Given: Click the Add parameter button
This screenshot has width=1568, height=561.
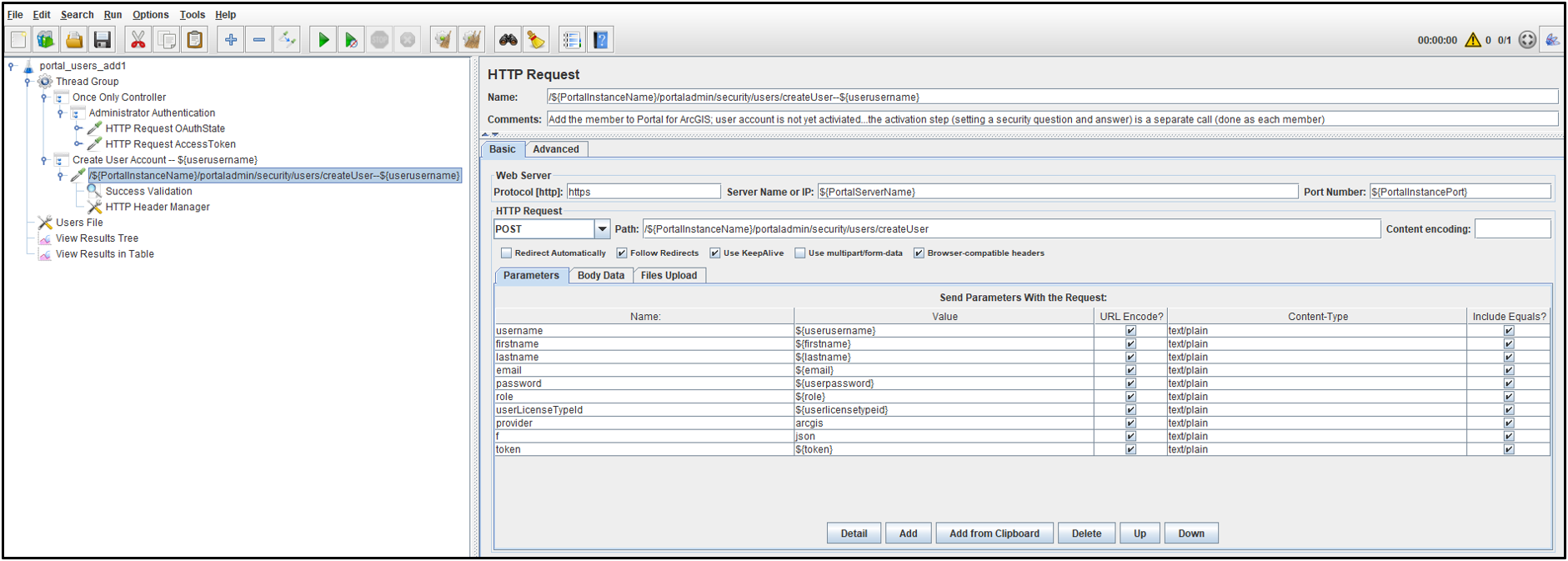Looking at the screenshot, I should 908,533.
